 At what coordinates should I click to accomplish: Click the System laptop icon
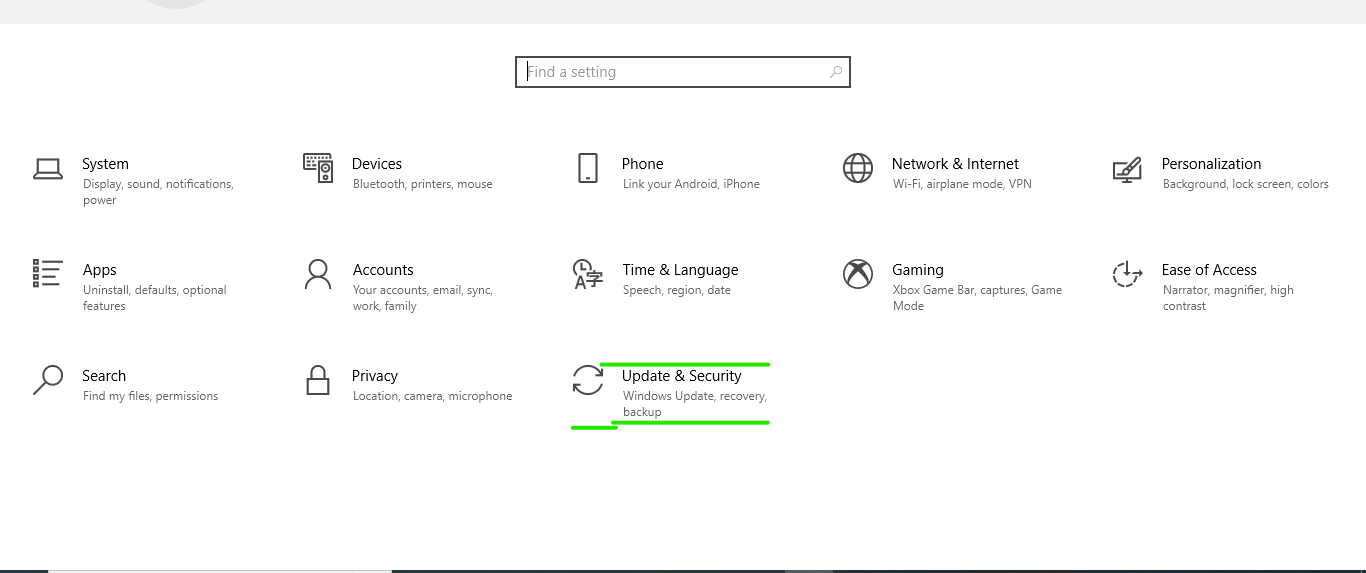[x=48, y=169]
